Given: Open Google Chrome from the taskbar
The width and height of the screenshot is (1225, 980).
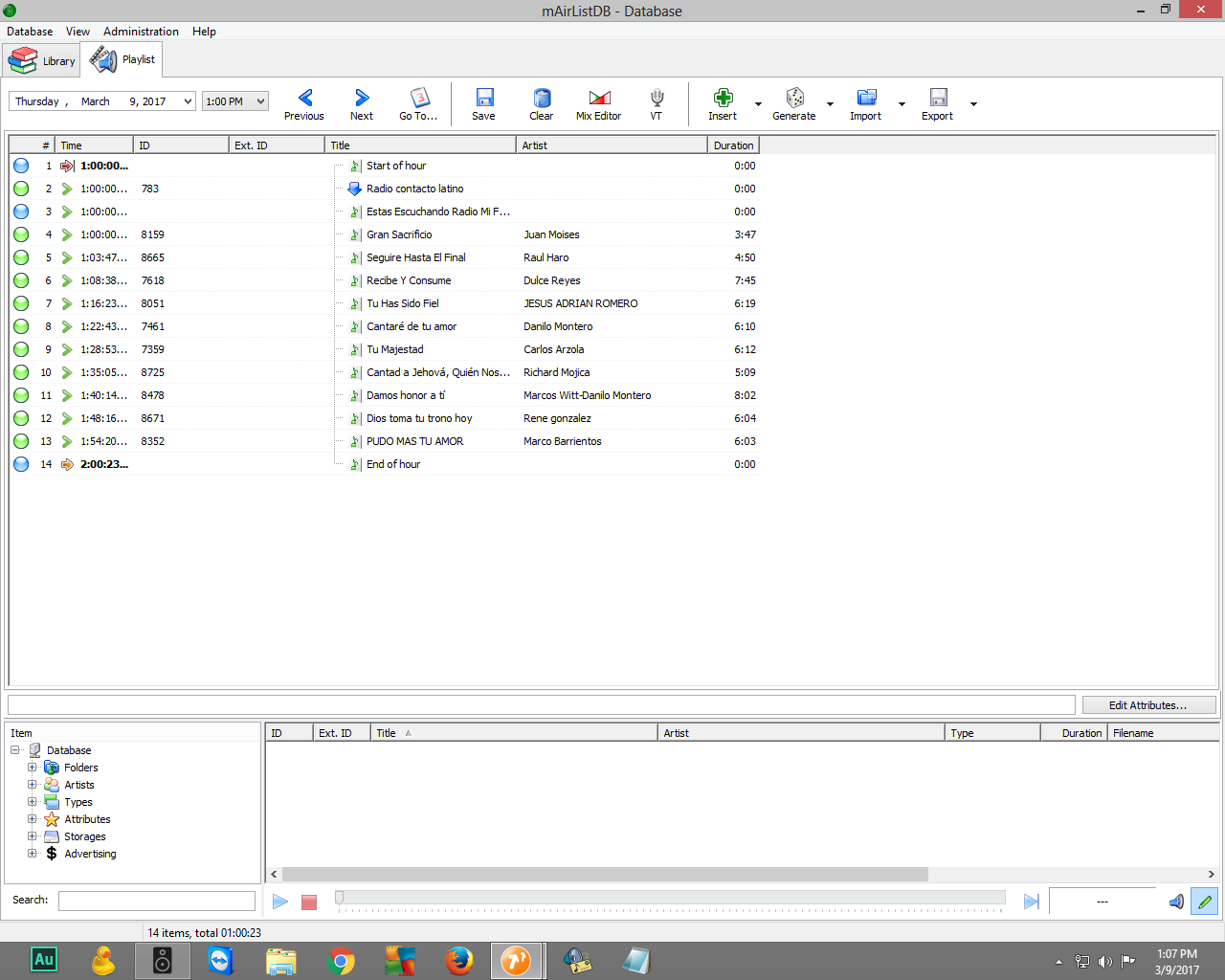Looking at the screenshot, I should [x=341, y=960].
